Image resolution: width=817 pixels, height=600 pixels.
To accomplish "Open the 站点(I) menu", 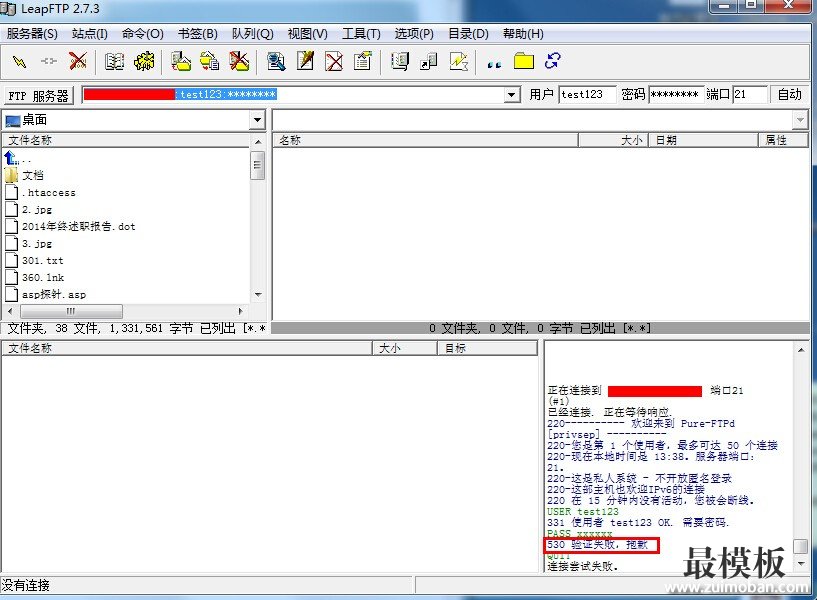I will (90, 34).
